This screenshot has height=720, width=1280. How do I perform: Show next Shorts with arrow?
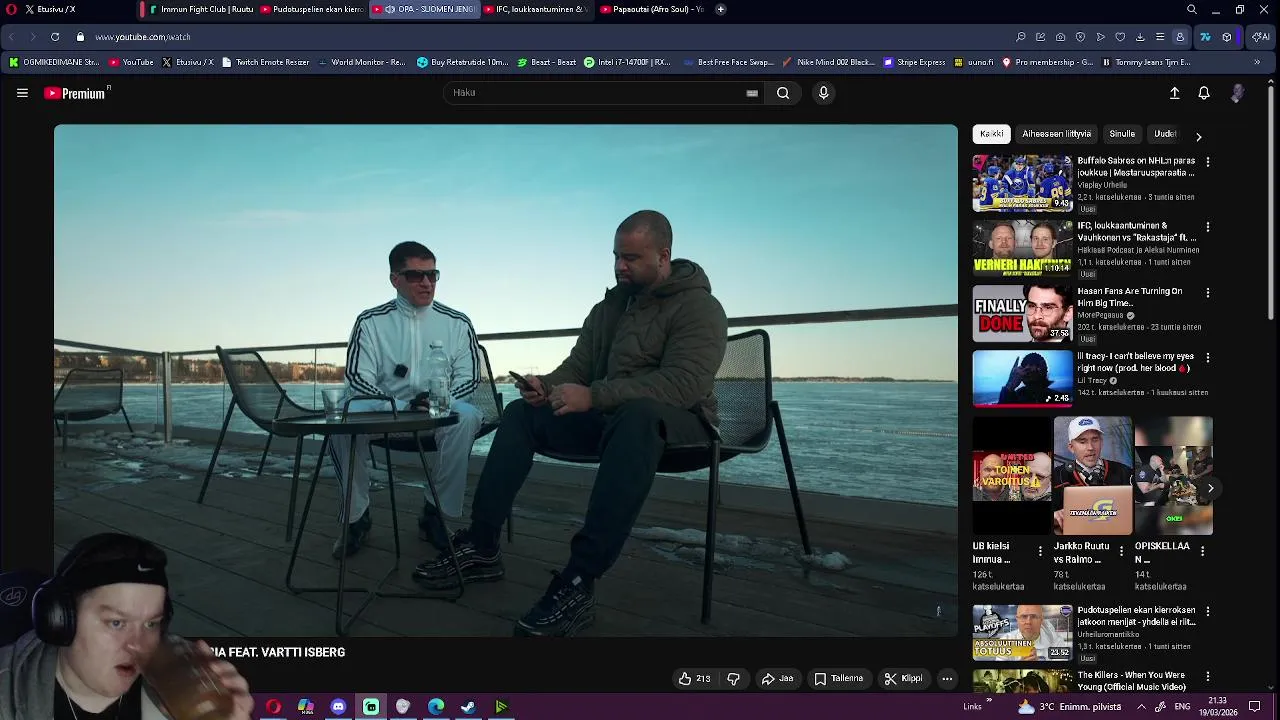pyautogui.click(x=1210, y=488)
